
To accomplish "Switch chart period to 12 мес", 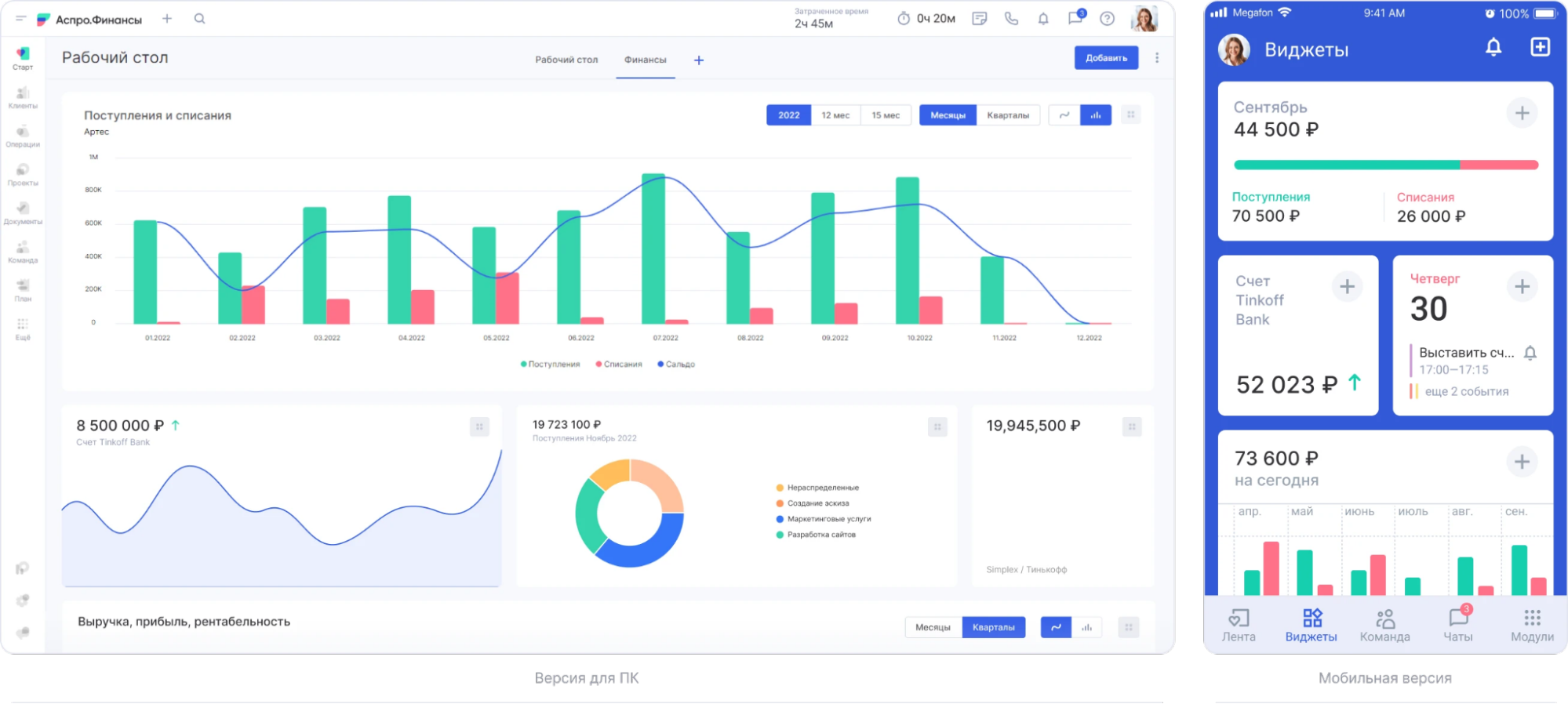I will (835, 115).
